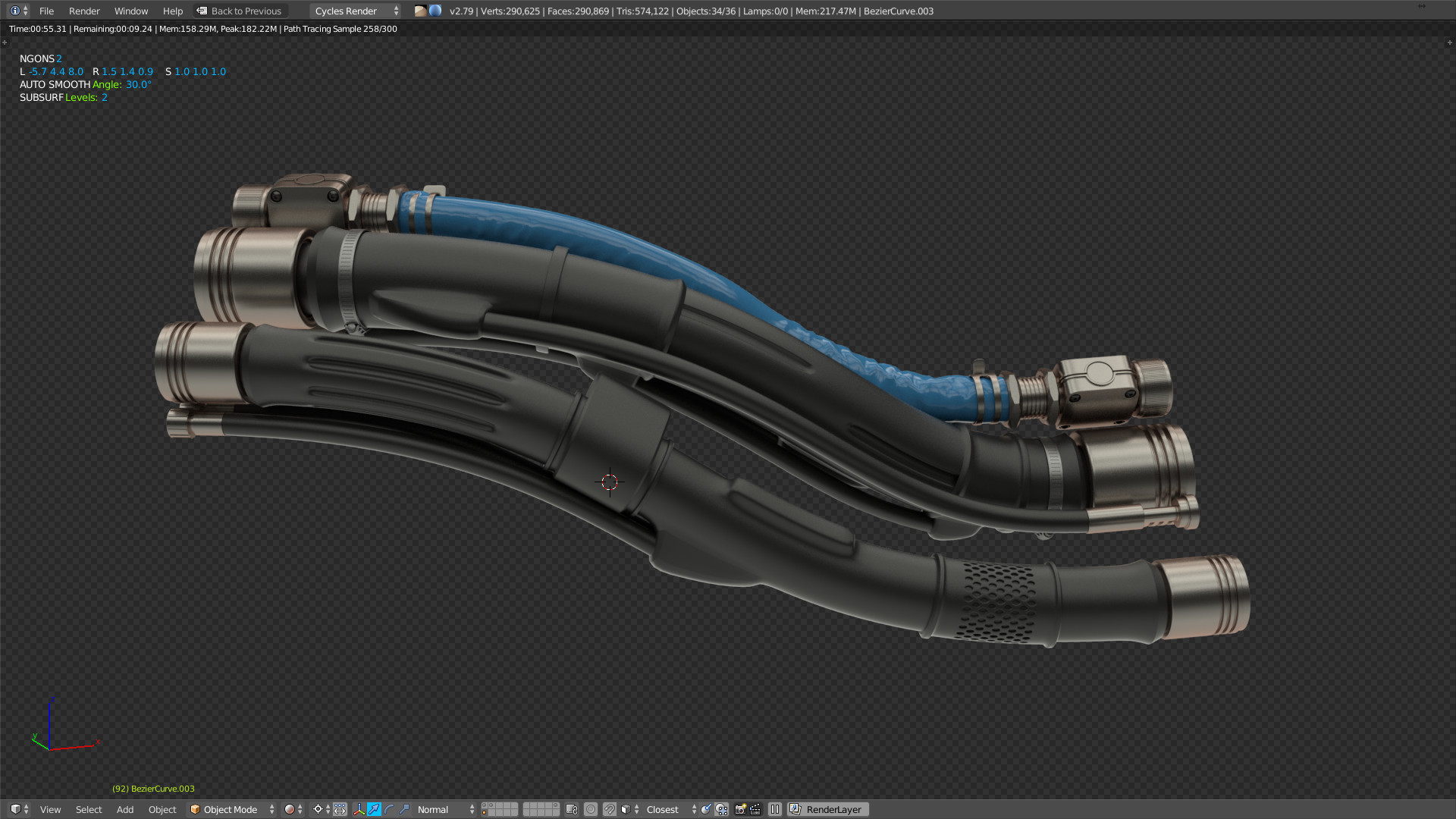Click the render layers icon beside RenderLayer

794,809
